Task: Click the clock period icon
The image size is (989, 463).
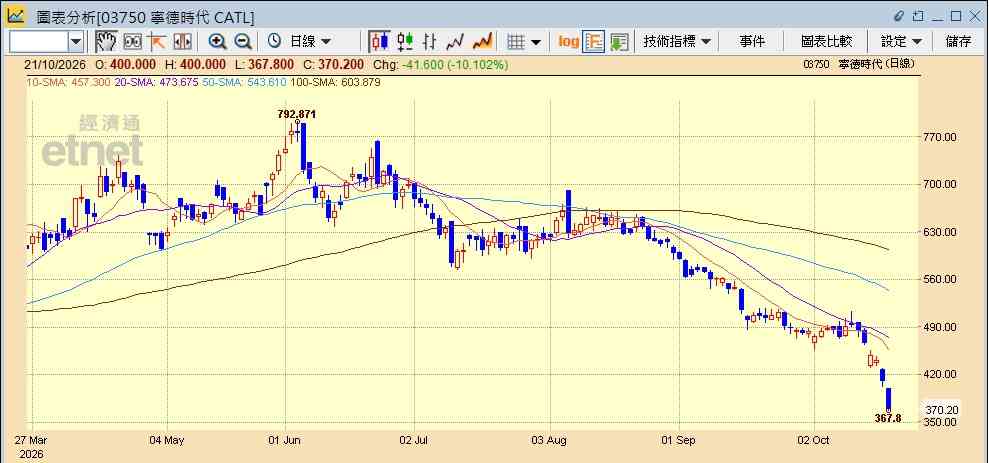Action: [274, 42]
